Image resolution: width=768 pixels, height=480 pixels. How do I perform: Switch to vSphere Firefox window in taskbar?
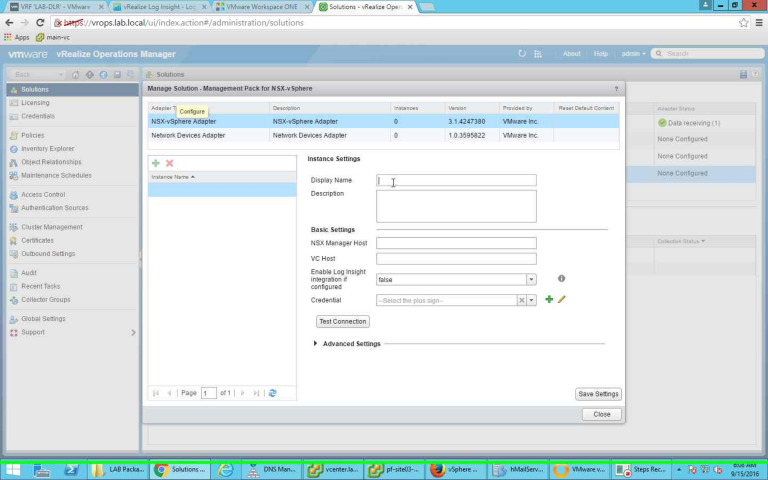click(456, 470)
